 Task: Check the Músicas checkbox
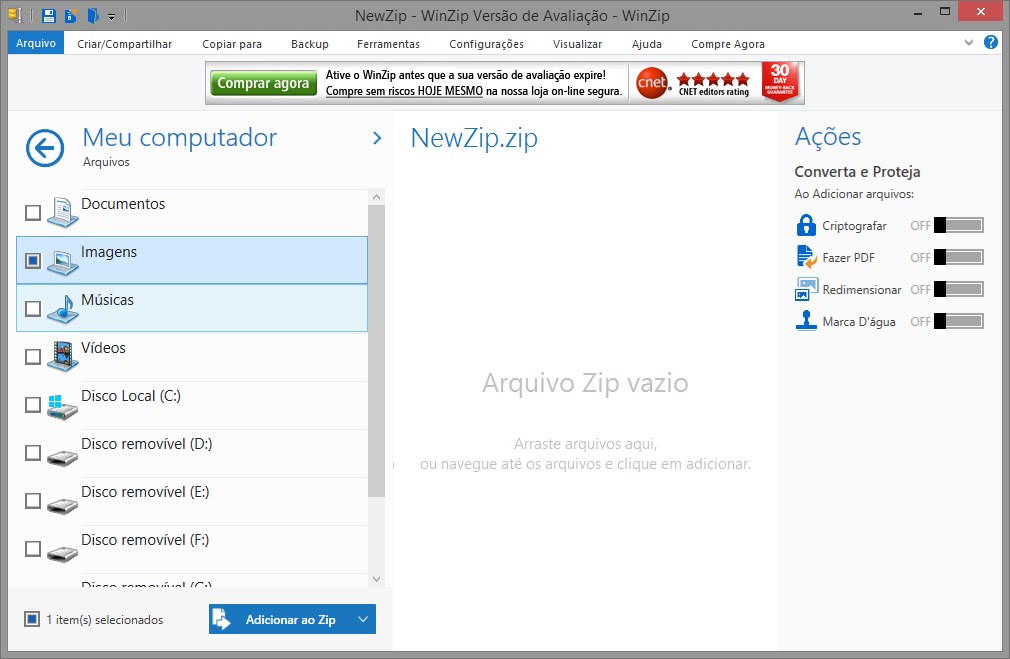(x=33, y=309)
